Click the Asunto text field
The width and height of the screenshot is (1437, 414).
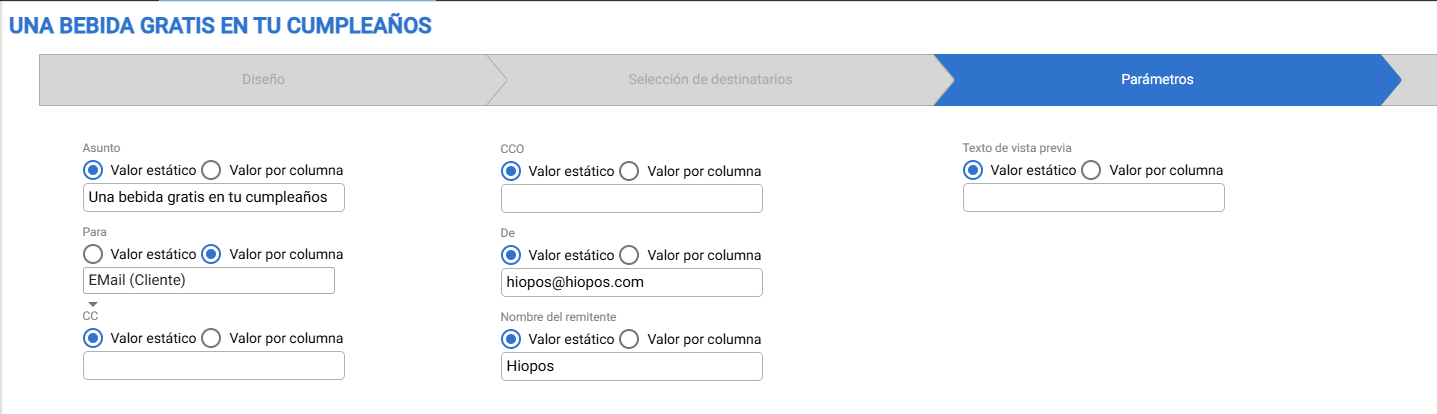click(x=214, y=197)
